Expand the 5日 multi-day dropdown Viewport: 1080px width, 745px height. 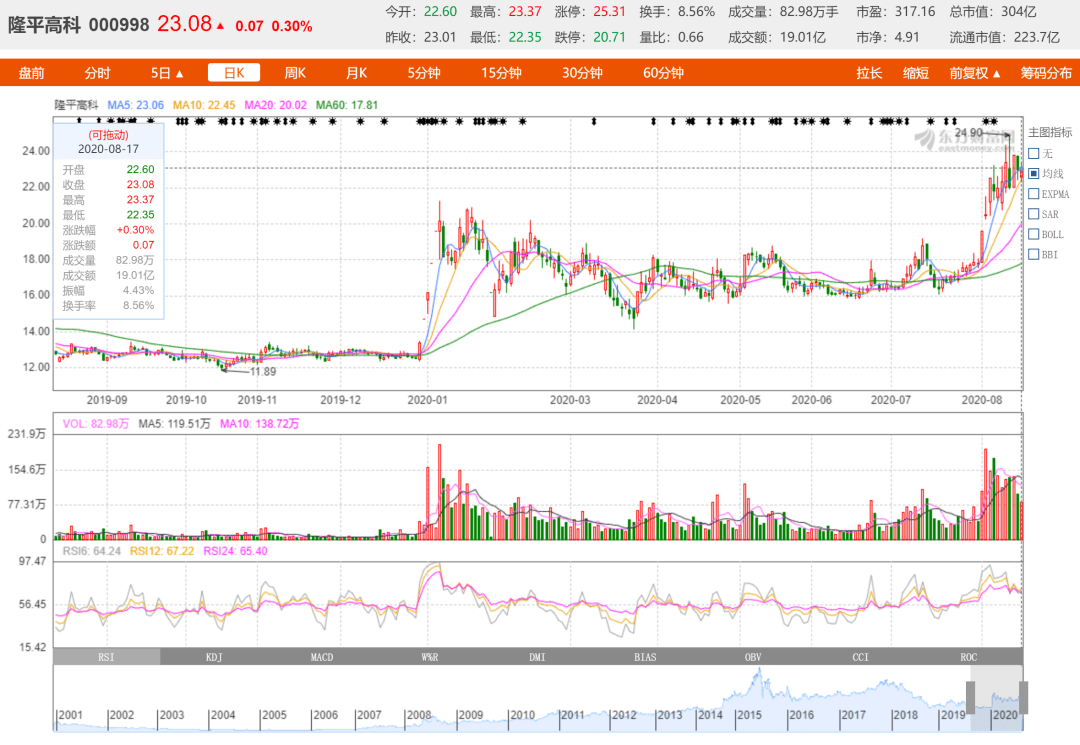point(167,73)
